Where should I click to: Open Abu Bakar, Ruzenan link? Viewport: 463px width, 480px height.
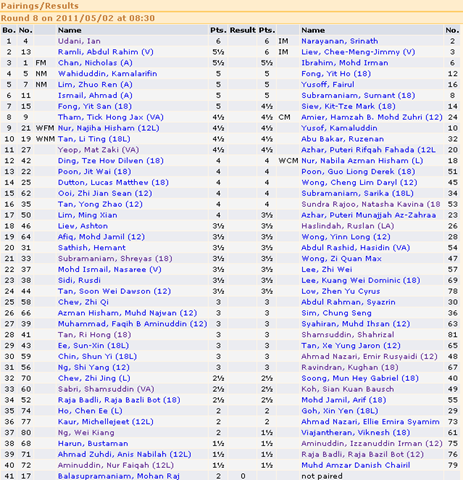pos(343,139)
